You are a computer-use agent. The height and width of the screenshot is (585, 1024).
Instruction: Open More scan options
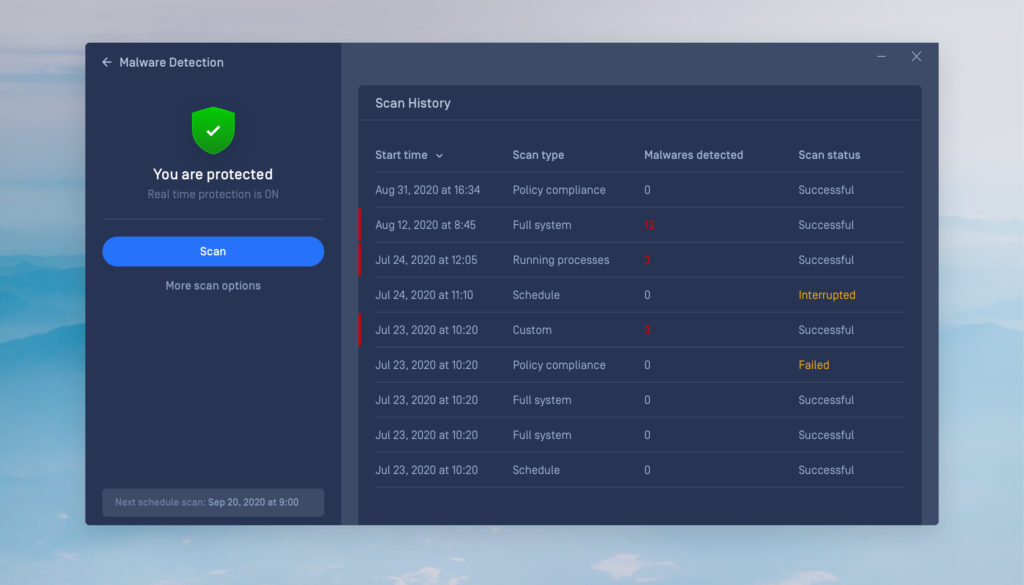pyautogui.click(x=213, y=286)
